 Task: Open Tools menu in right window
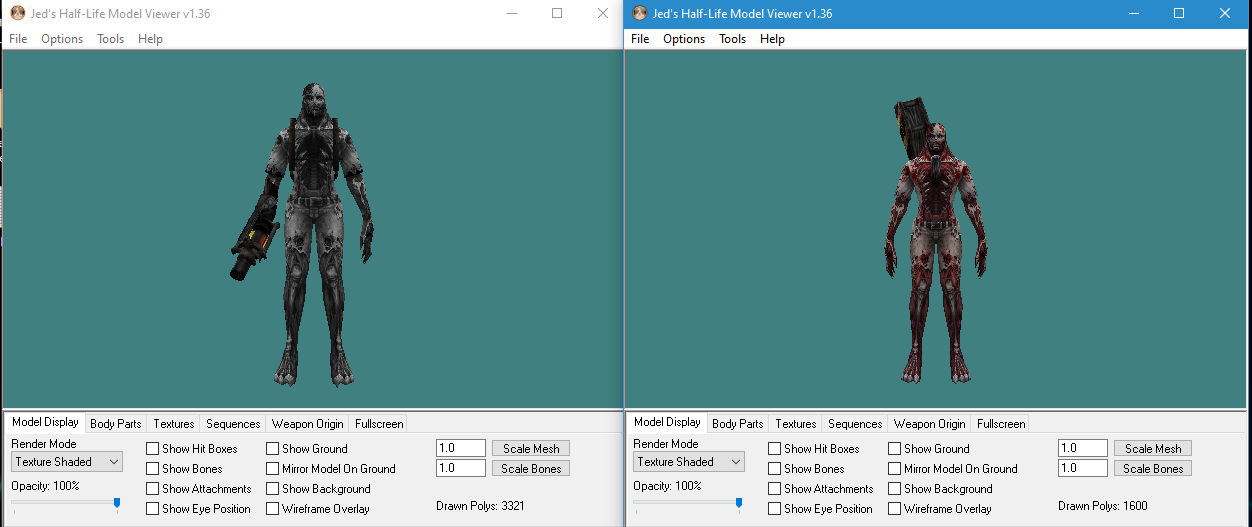[732, 39]
